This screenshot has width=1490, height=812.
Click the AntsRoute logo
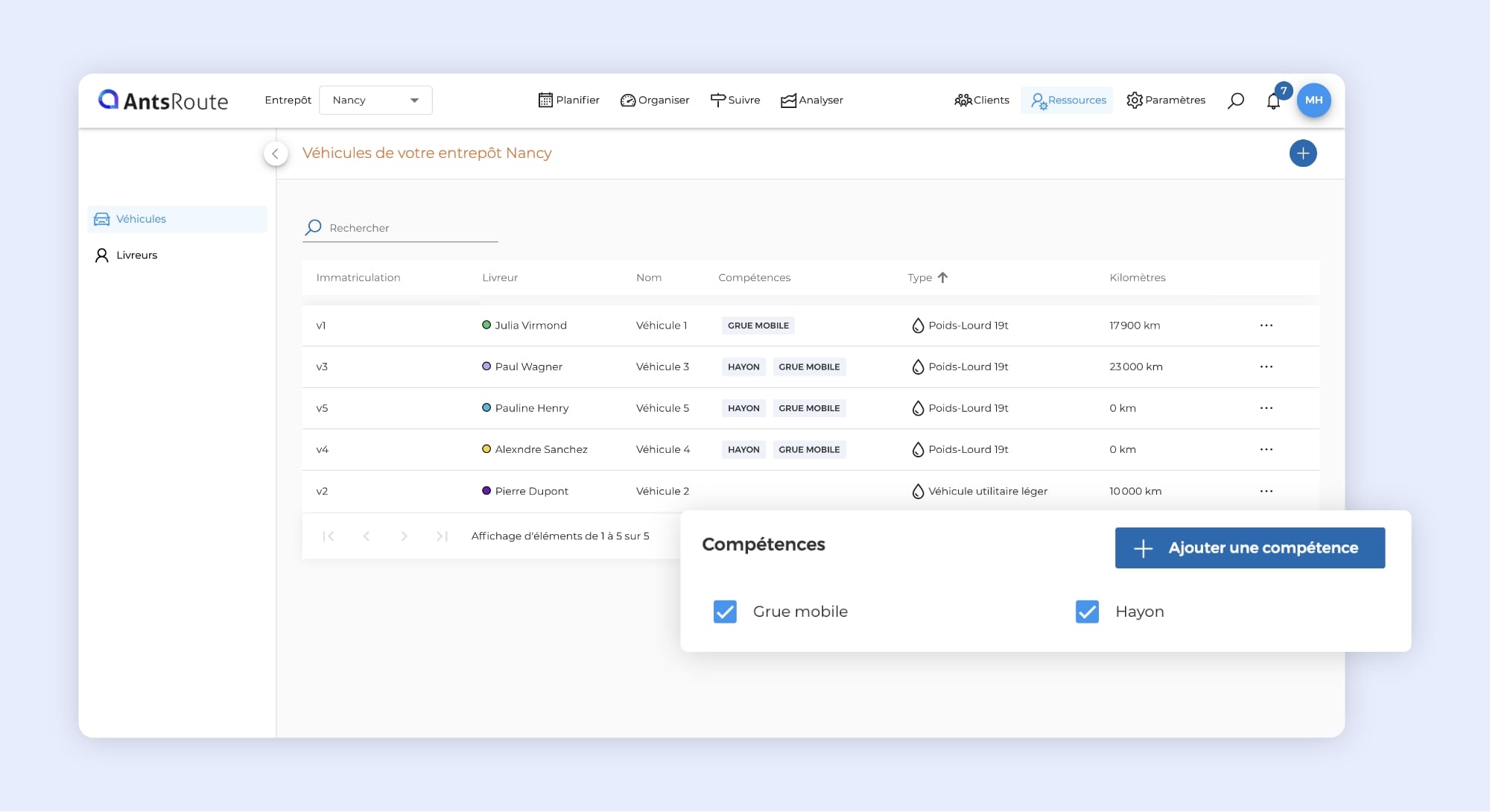[x=163, y=101]
